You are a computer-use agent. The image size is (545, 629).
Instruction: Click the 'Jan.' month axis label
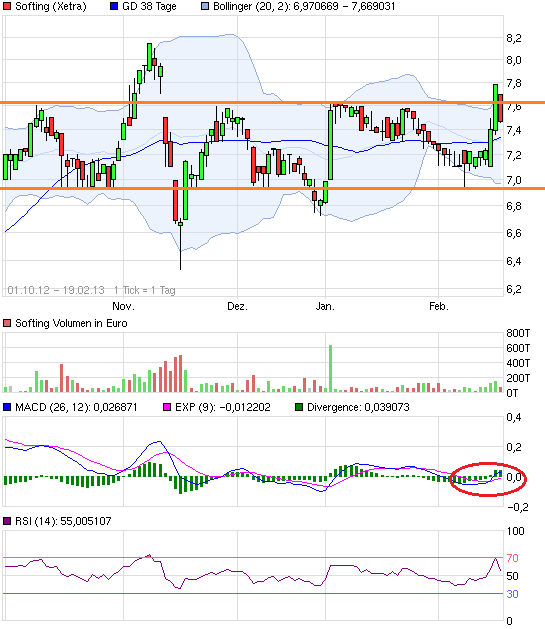tap(325, 306)
